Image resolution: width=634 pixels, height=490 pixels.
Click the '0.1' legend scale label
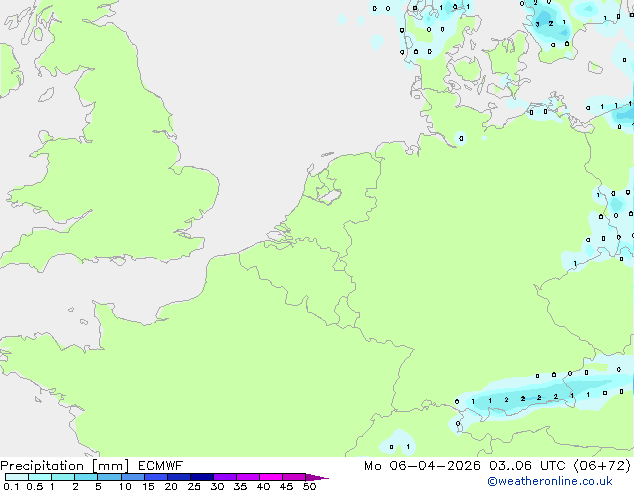coord(11,486)
